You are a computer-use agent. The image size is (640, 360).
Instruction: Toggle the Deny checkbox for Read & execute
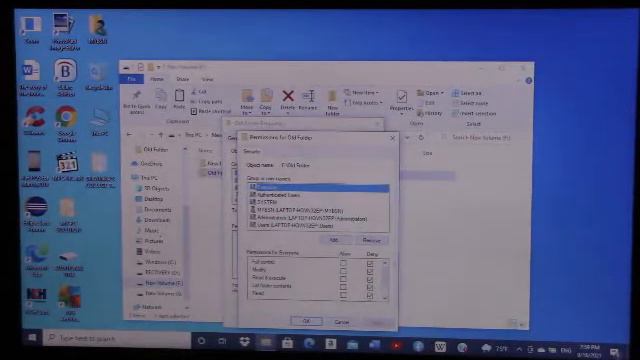click(x=370, y=280)
